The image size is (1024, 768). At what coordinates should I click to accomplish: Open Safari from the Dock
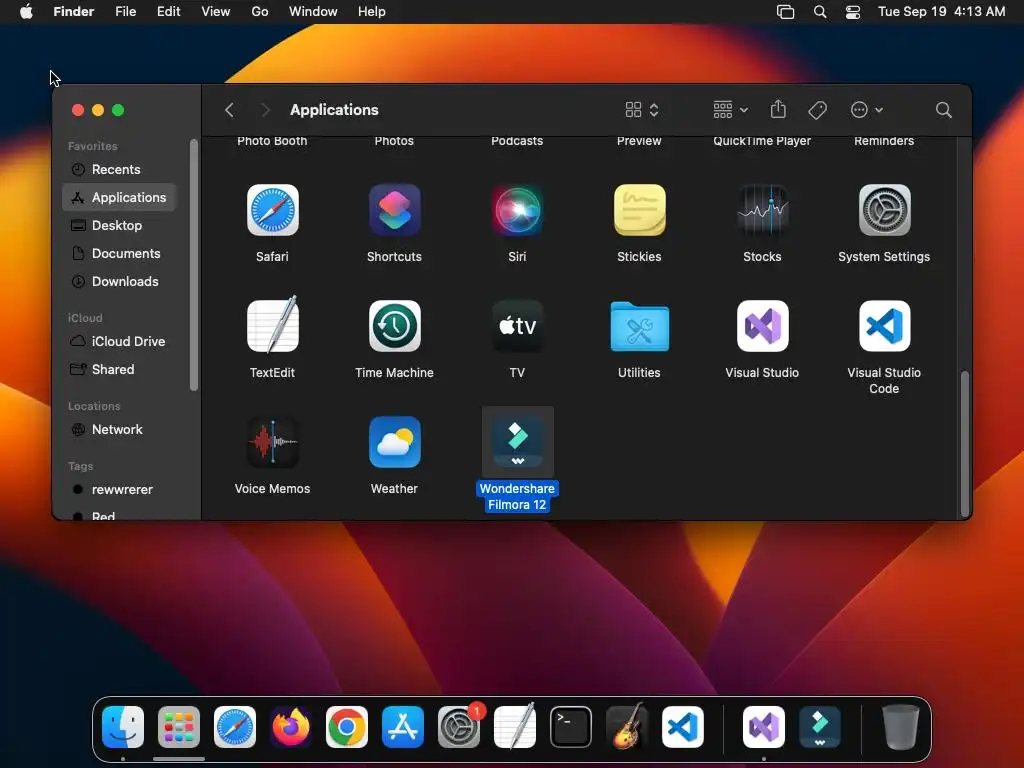pyautogui.click(x=234, y=727)
